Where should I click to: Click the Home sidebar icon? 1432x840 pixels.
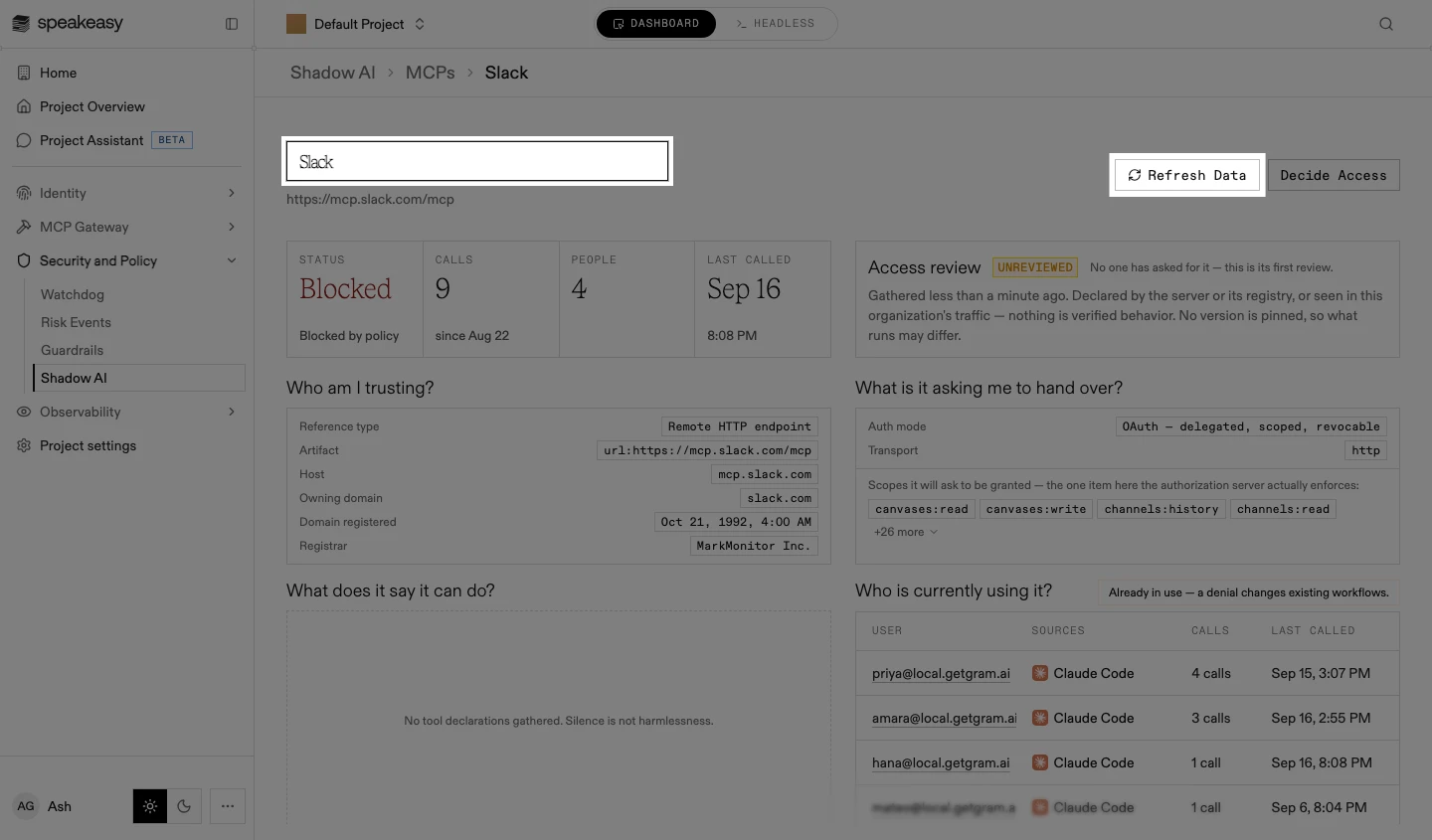pos(24,73)
